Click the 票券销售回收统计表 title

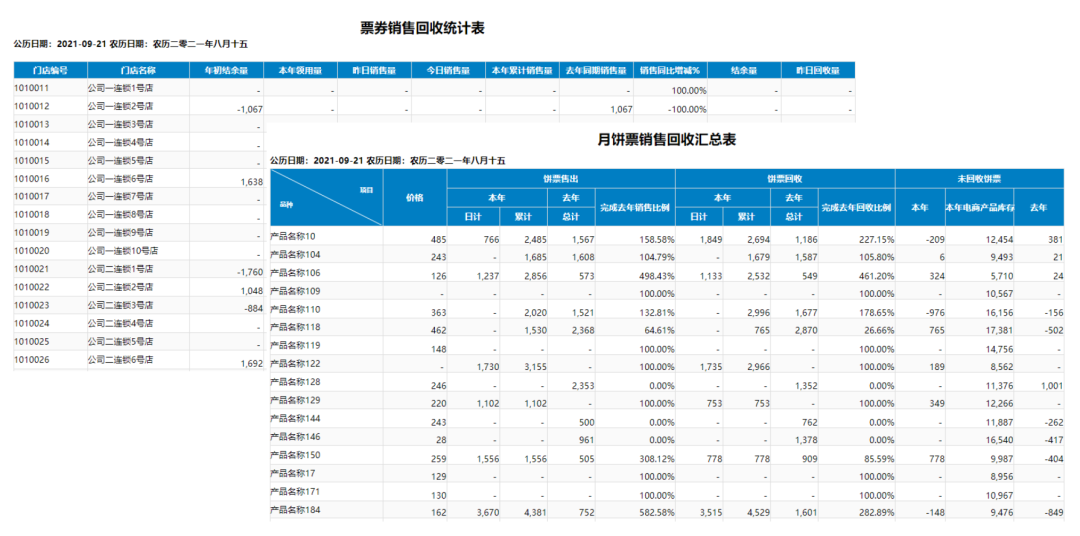point(423,28)
